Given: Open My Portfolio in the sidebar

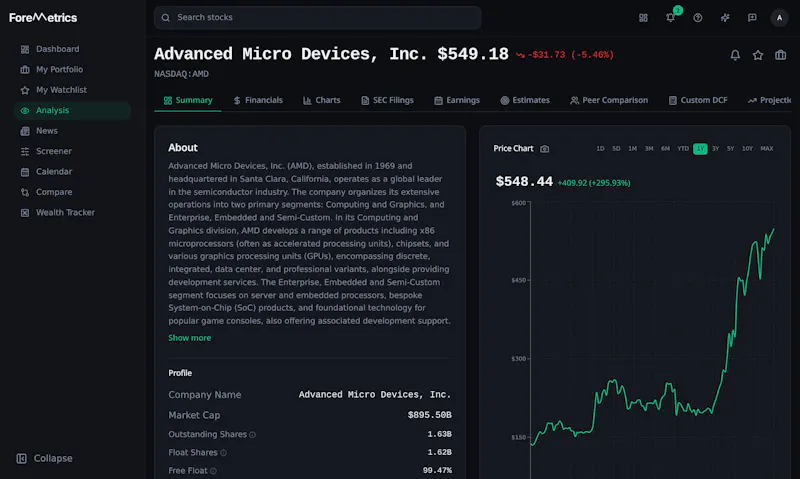Looking at the screenshot, I should [x=72, y=69].
